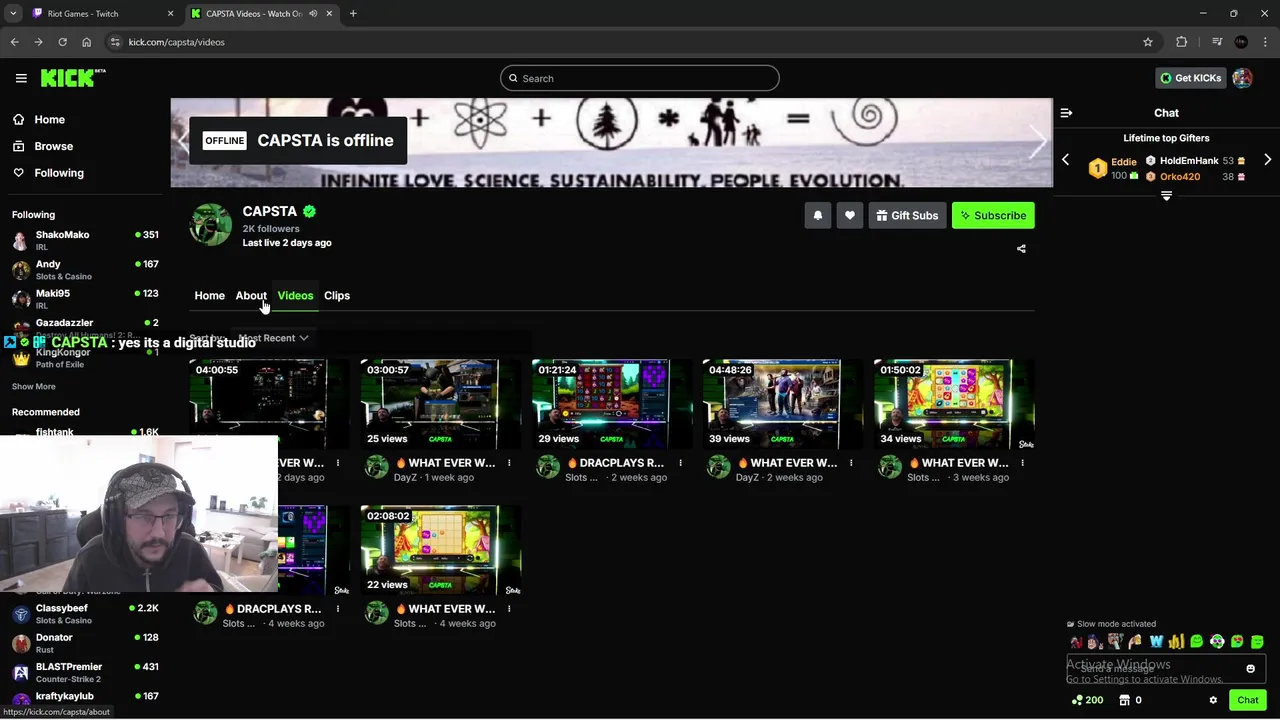This screenshot has height=720, width=1280.
Task: Click the KICK logo
Action: [72, 78]
